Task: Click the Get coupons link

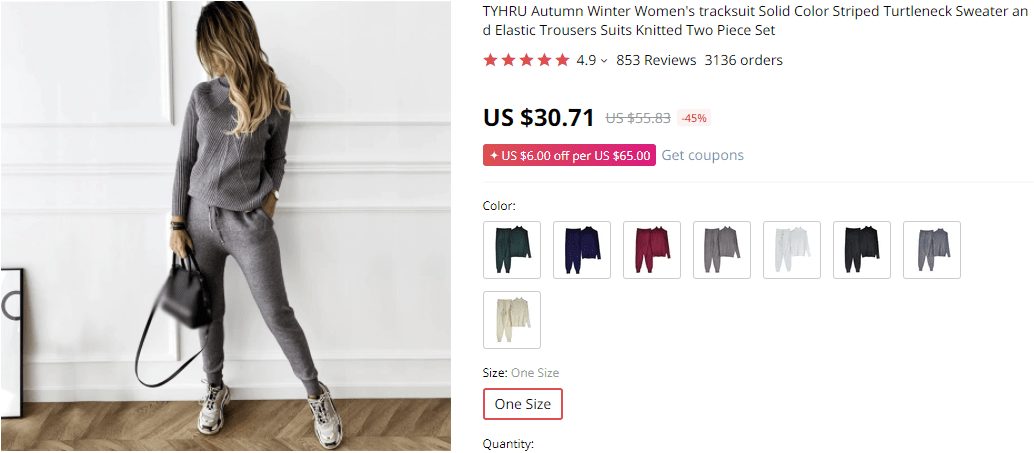Action: (702, 155)
